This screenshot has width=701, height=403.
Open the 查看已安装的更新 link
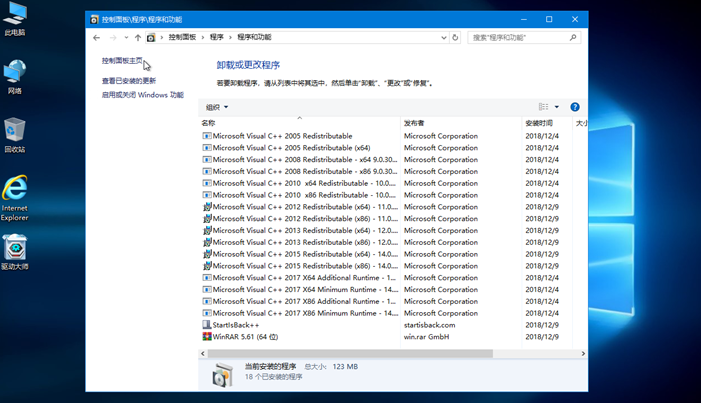click(x=129, y=81)
